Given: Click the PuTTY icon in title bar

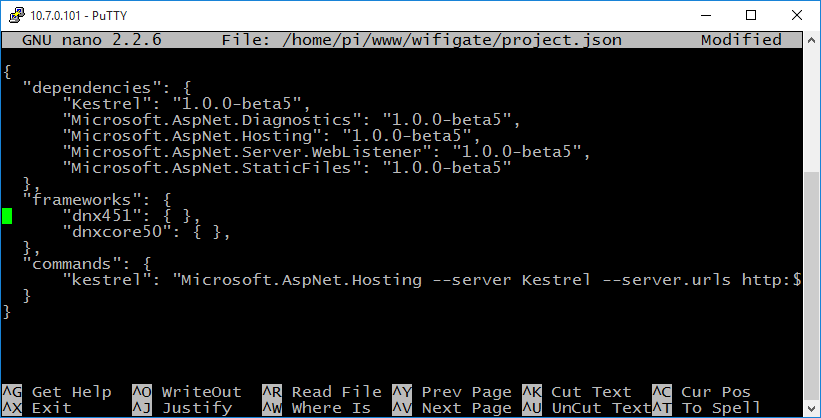Looking at the screenshot, I should pyautogui.click(x=17, y=15).
